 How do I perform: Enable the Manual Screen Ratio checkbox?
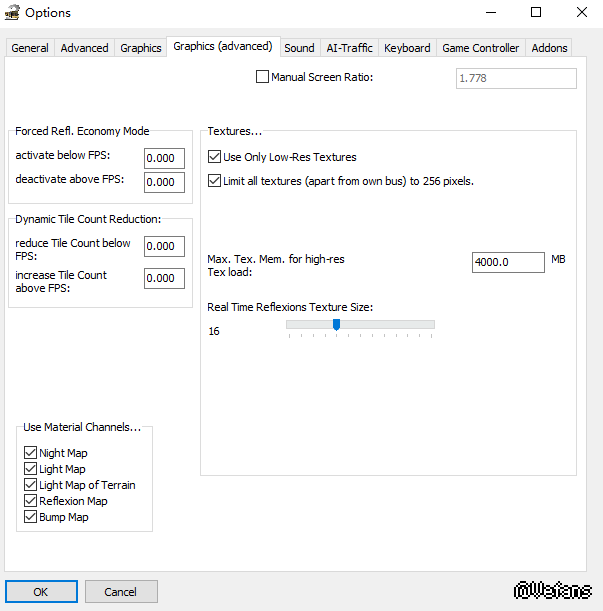[263, 77]
